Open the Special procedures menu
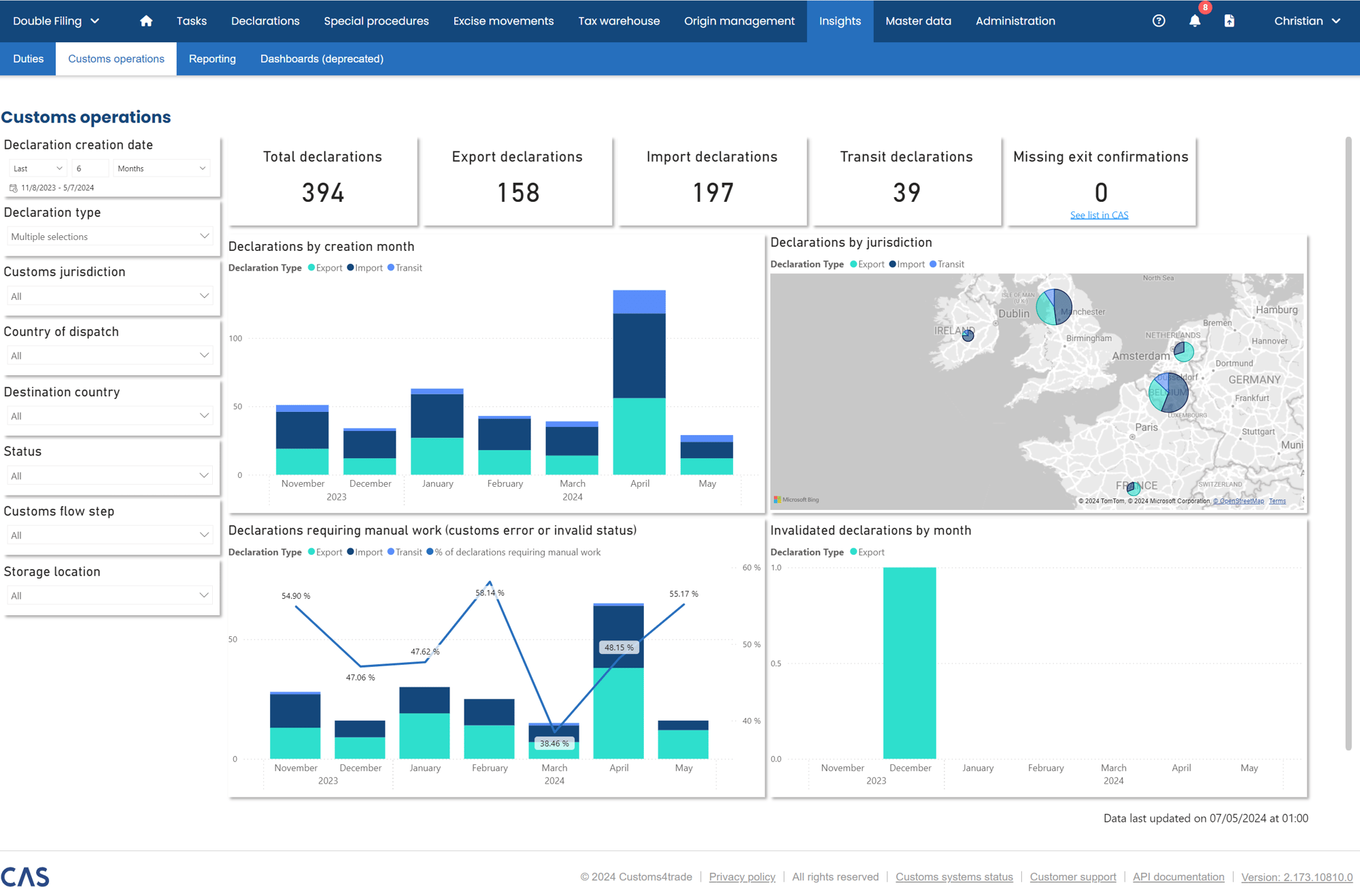Screen dimensions: 1360x896 [x=376, y=21]
